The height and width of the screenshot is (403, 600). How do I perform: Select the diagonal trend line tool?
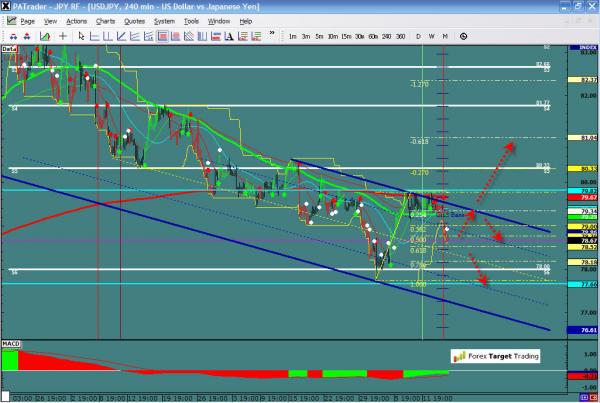point(121,36)
